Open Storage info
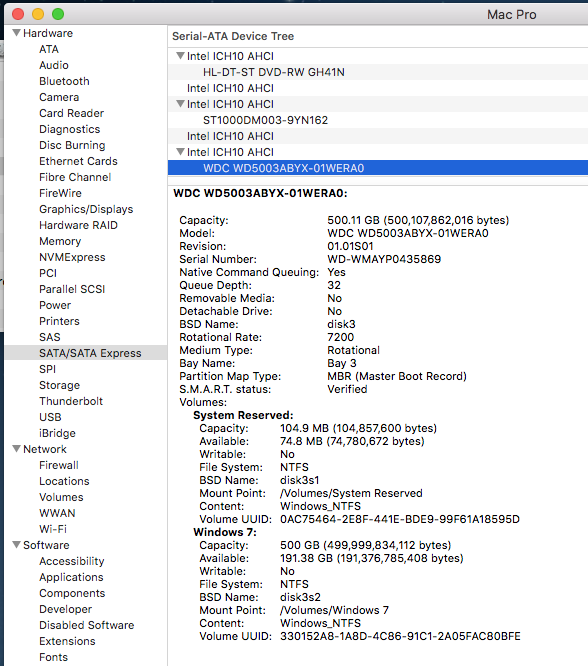The image size is (588, 666). pos(59,385)
